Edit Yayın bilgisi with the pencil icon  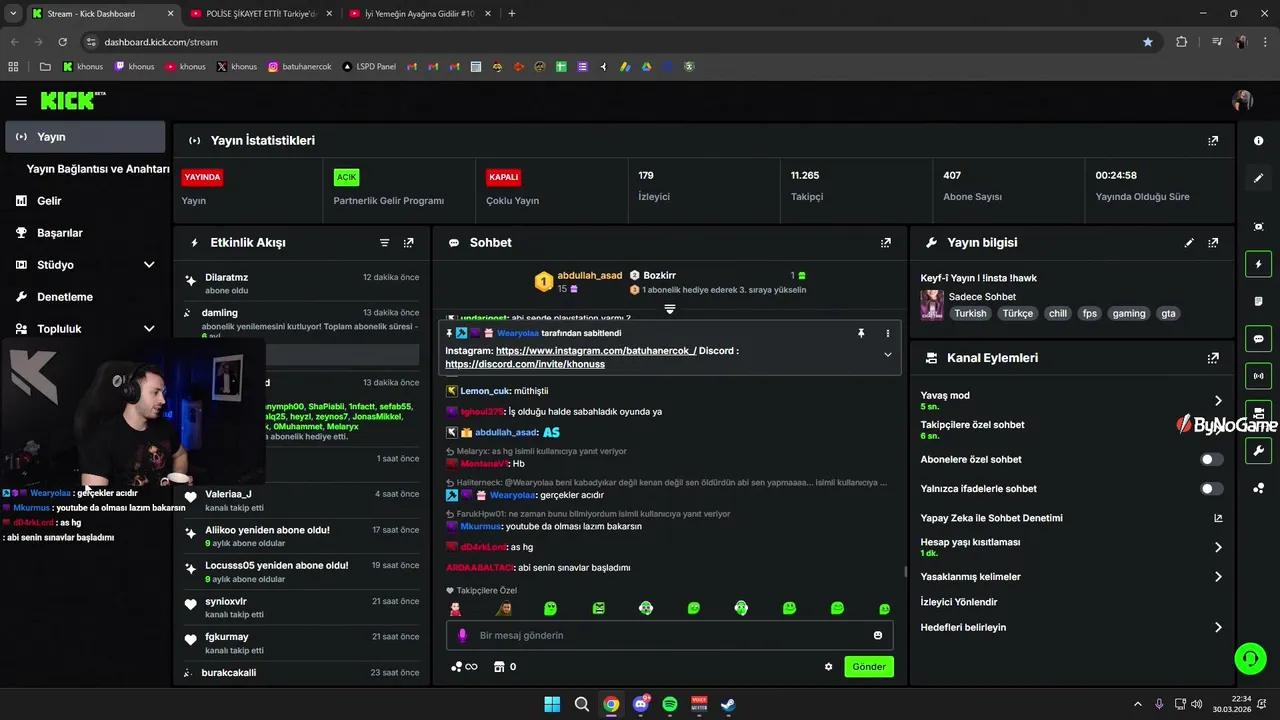[x=1189, y=243]
